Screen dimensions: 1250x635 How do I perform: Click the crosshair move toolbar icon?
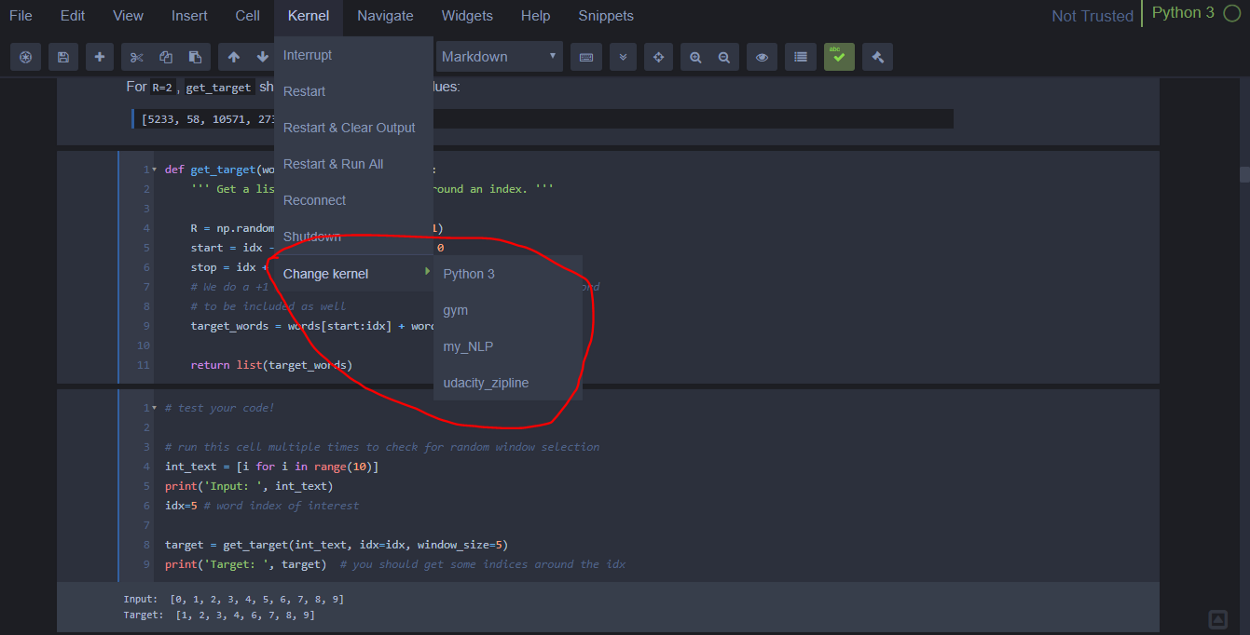(x=659, y=57)
